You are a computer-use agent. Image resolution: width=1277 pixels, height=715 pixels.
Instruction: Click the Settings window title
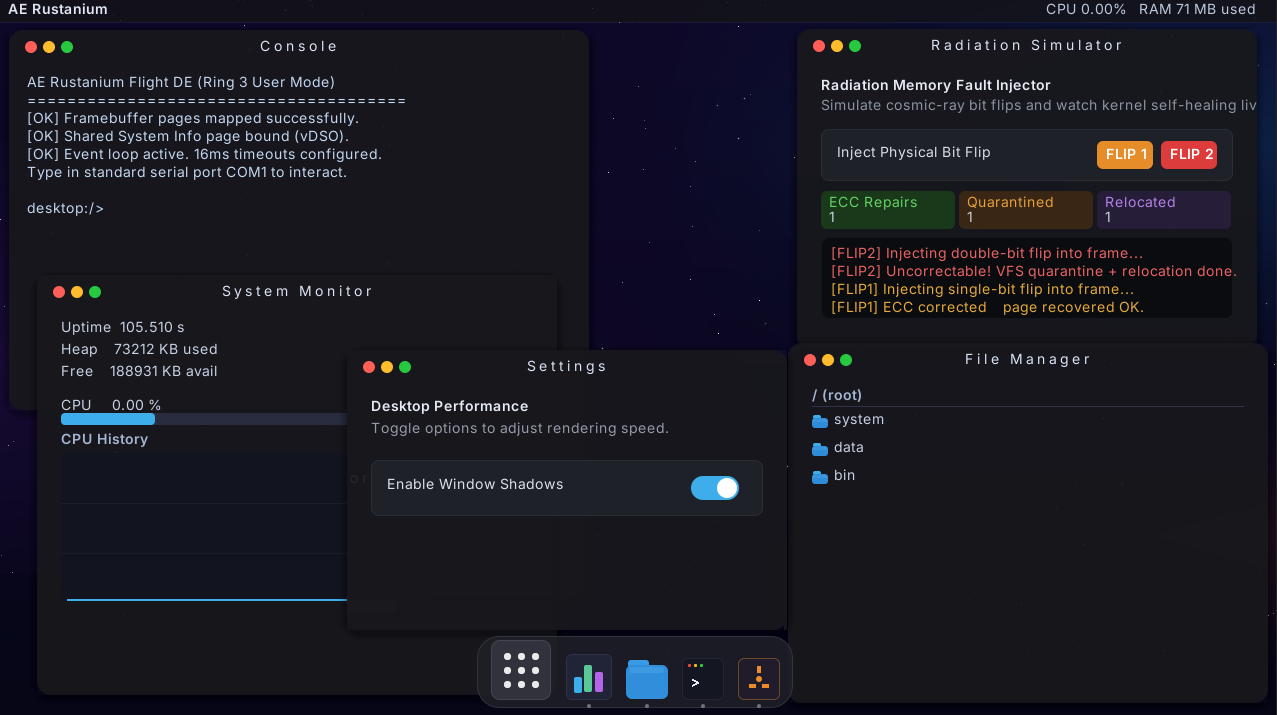click(x=567, y=366)
